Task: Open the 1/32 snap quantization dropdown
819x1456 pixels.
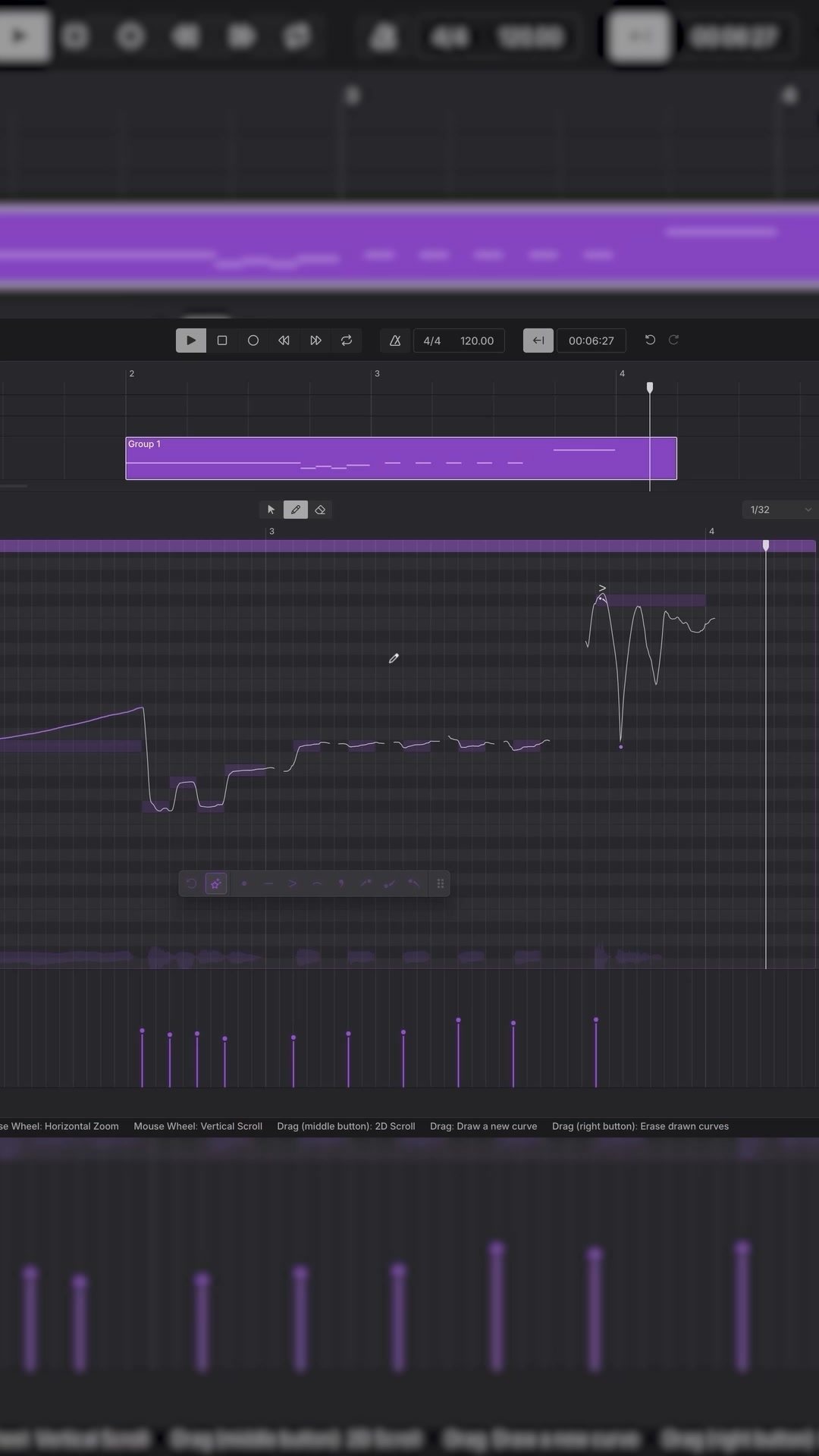Action: coord(780,510)
